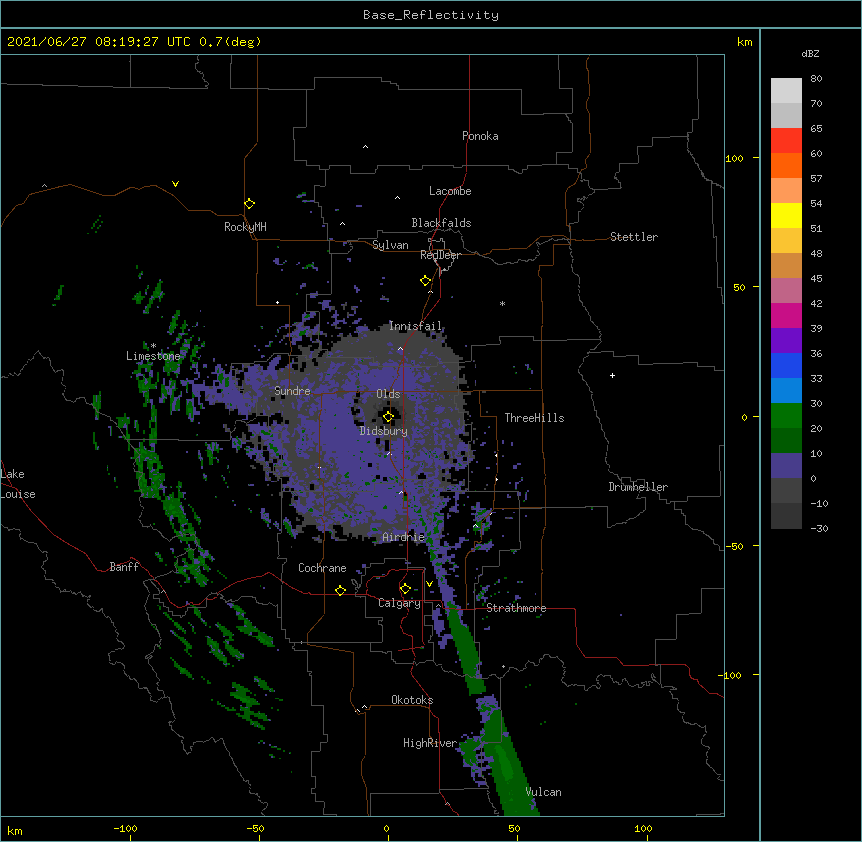Click the 100 tick label on bottom axis
This screenshot has height=842, width=862.
(x=643, y=828)
